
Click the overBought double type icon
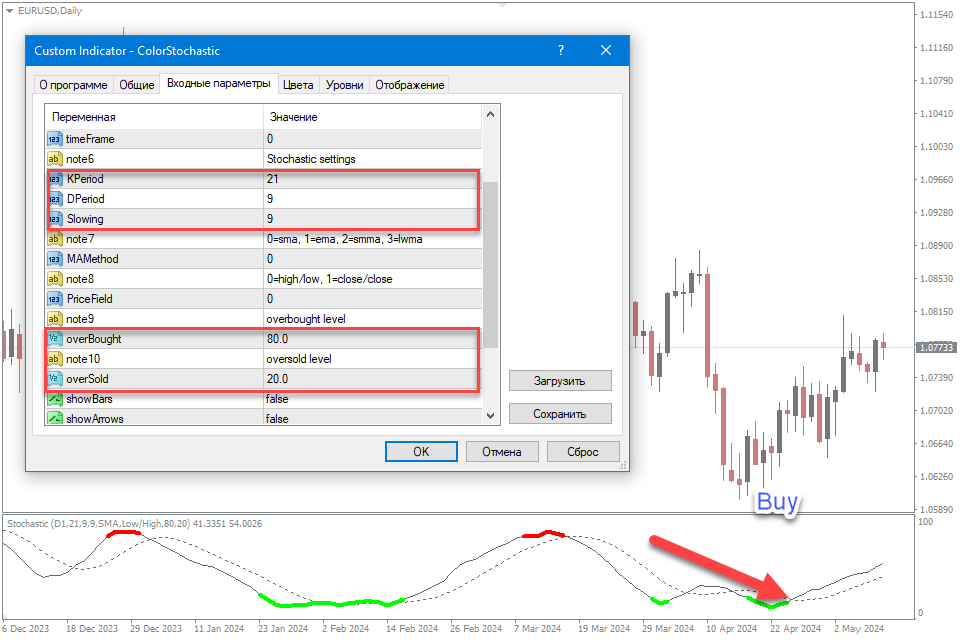54,339
